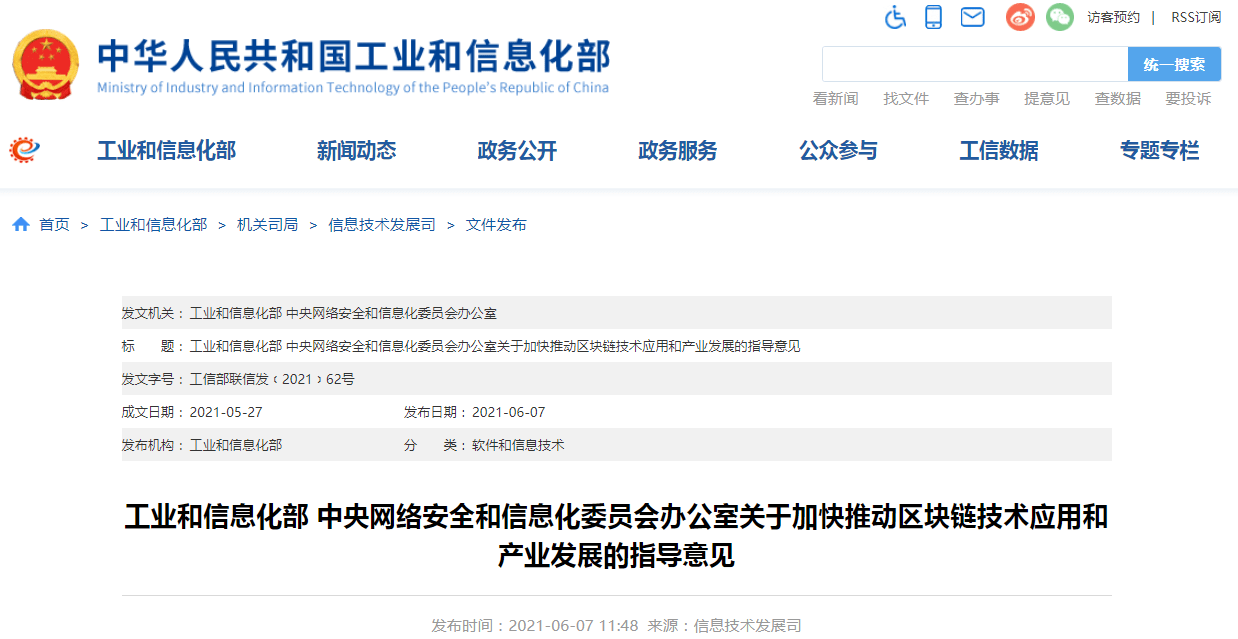1238x639 pixels.
Task: Click the 要投诉 link under search
Action: pyautogui.click(x=1188, y=98)
